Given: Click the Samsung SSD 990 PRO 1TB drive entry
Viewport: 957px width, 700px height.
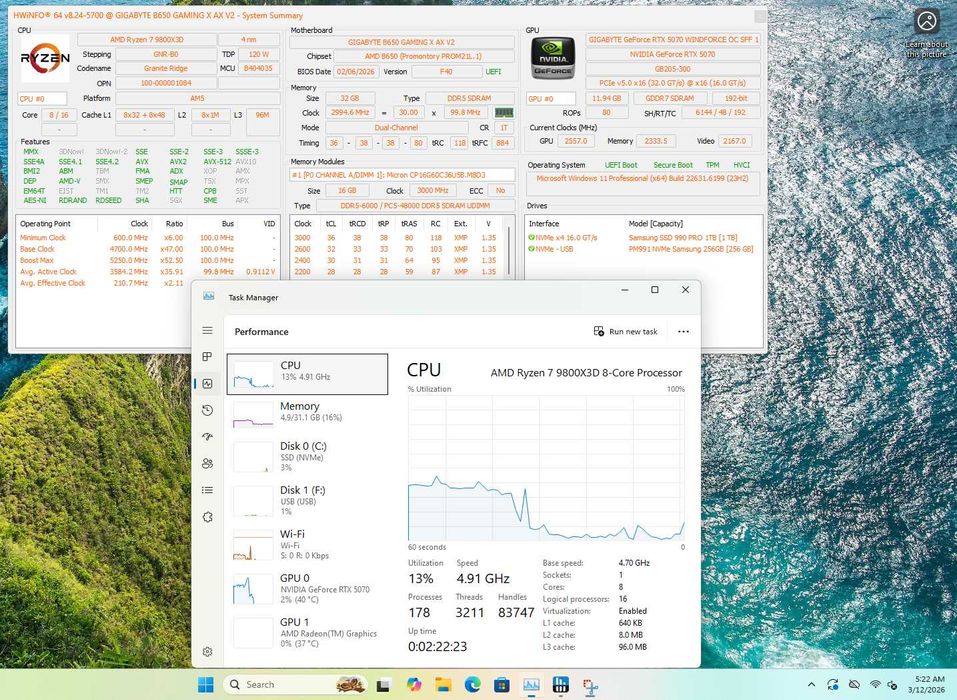Looking at the screenshot, I should (x=682, y=237).
